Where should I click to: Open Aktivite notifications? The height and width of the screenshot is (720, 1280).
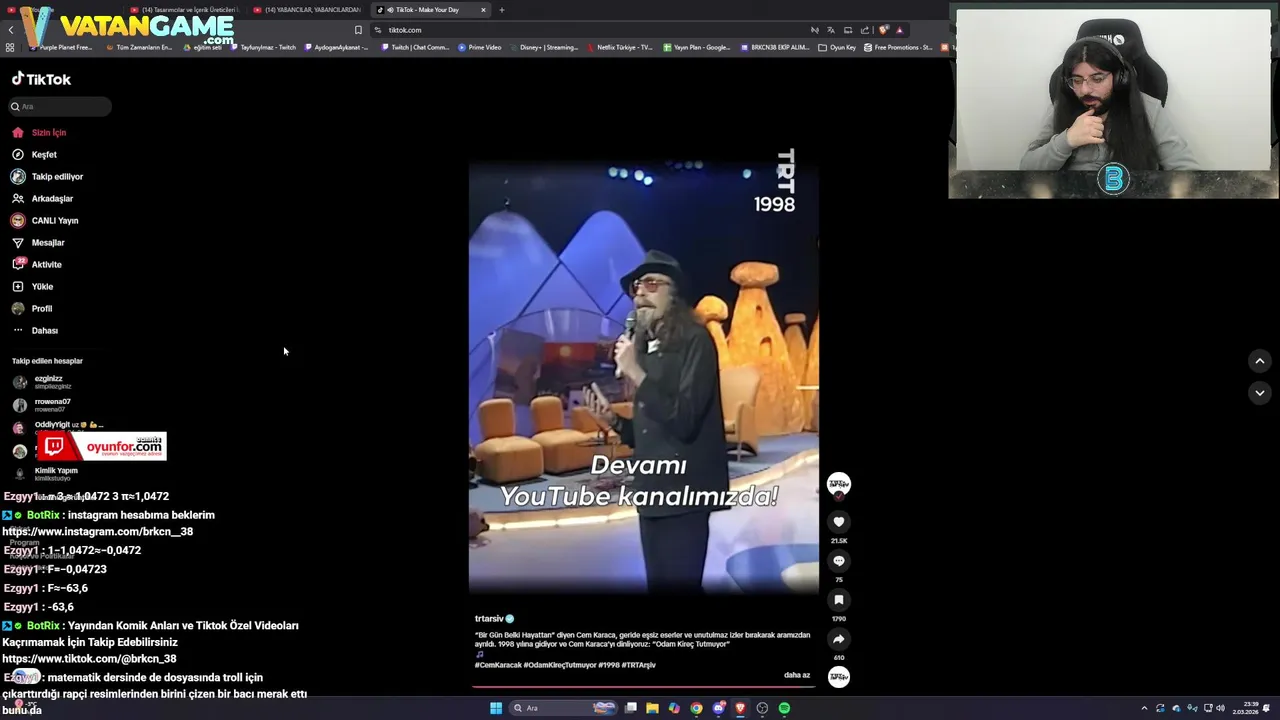pos(37,264)
